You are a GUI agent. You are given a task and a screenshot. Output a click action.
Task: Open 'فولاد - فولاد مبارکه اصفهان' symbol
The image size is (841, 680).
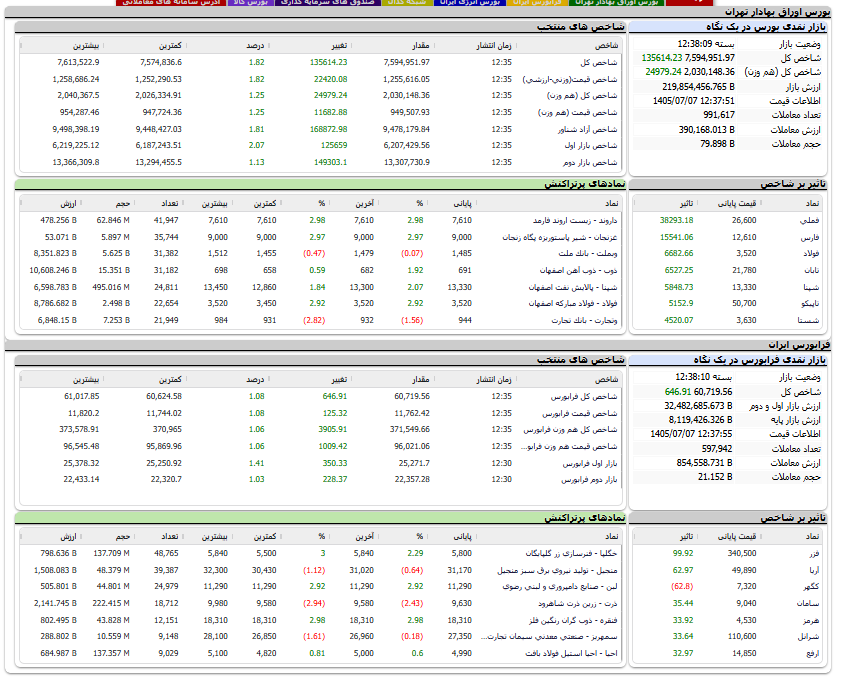coord(573,304)
